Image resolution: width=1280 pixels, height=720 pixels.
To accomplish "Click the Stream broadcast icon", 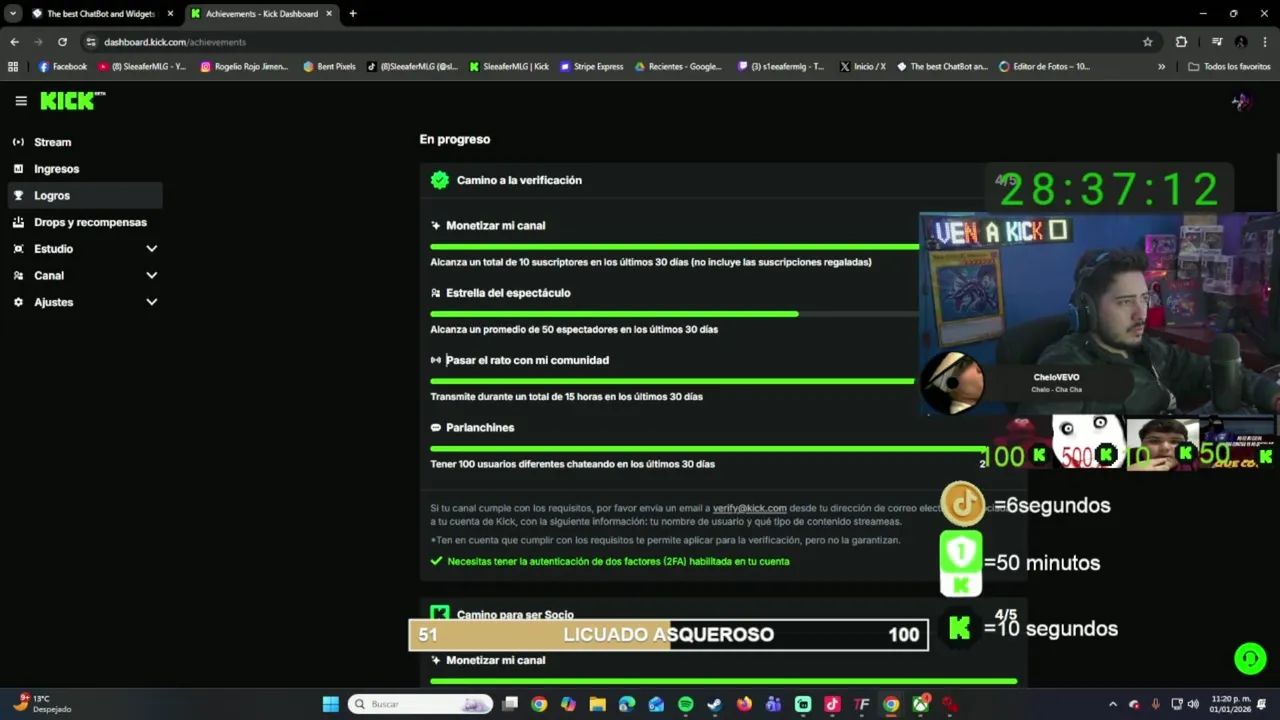I will [x=18, y=142].
